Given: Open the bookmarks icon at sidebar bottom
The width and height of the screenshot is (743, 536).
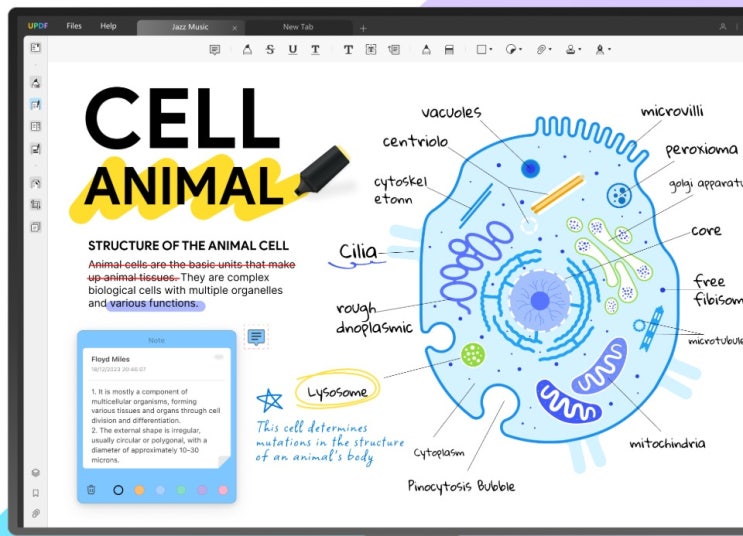Looking at the screenshot, I should (36, 493).
